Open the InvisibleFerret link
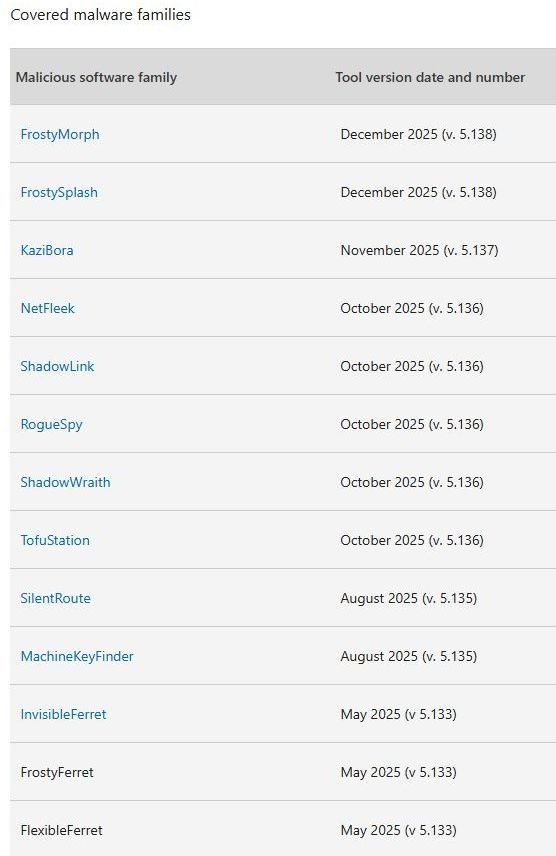 pyautogui.click(x=63, y=714)
